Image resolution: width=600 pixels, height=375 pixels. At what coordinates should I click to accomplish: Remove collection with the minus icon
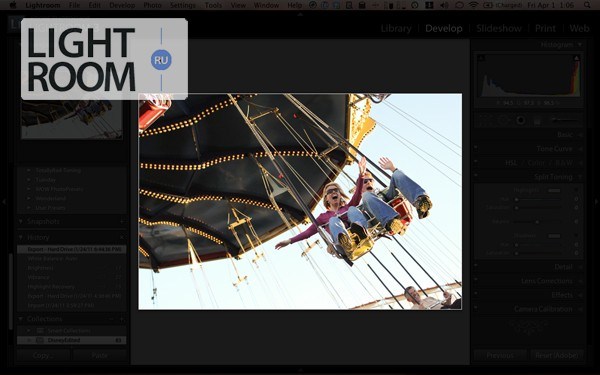pos(111,319)
